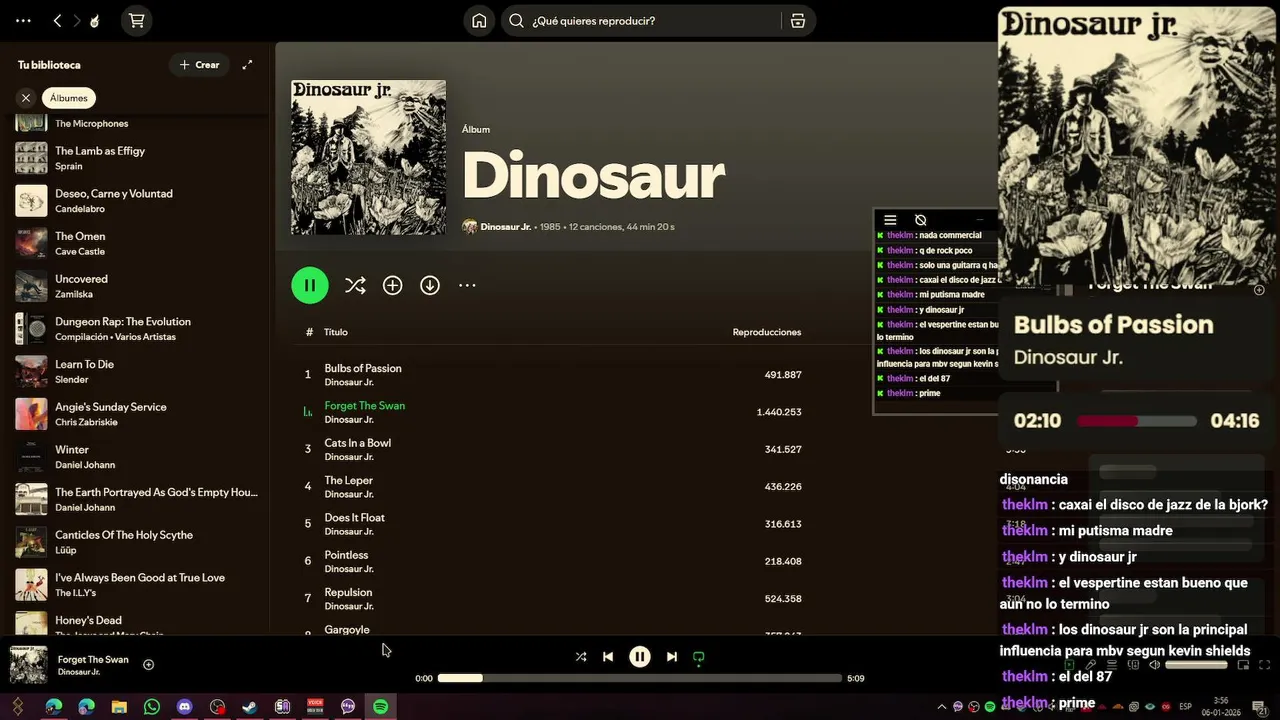This screenshot has height=720, width=1280.
Task: Click the Crear button in library
Action: (x=200, y=65)
